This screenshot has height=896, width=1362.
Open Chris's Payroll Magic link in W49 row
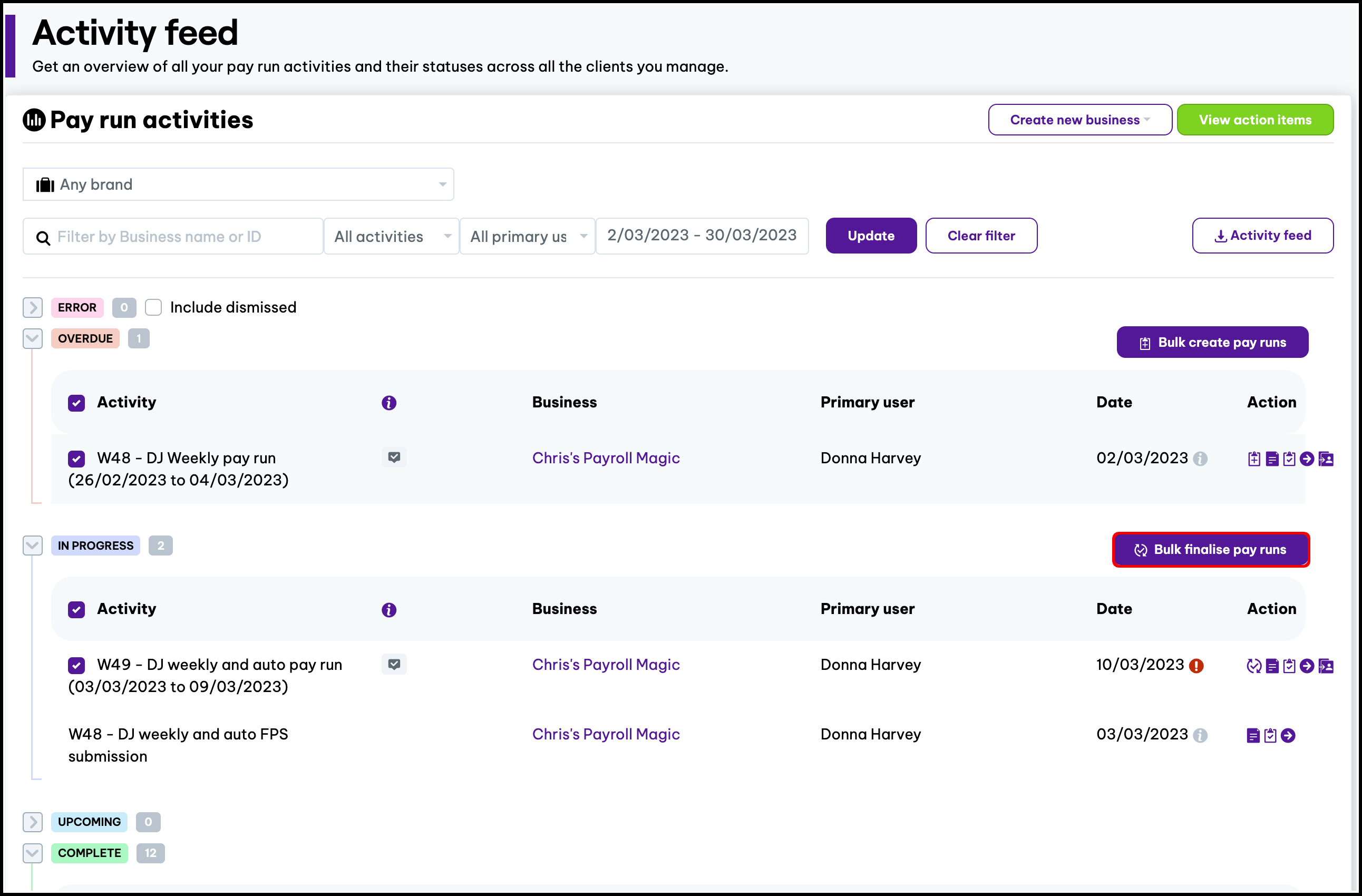tap(606, 664)
